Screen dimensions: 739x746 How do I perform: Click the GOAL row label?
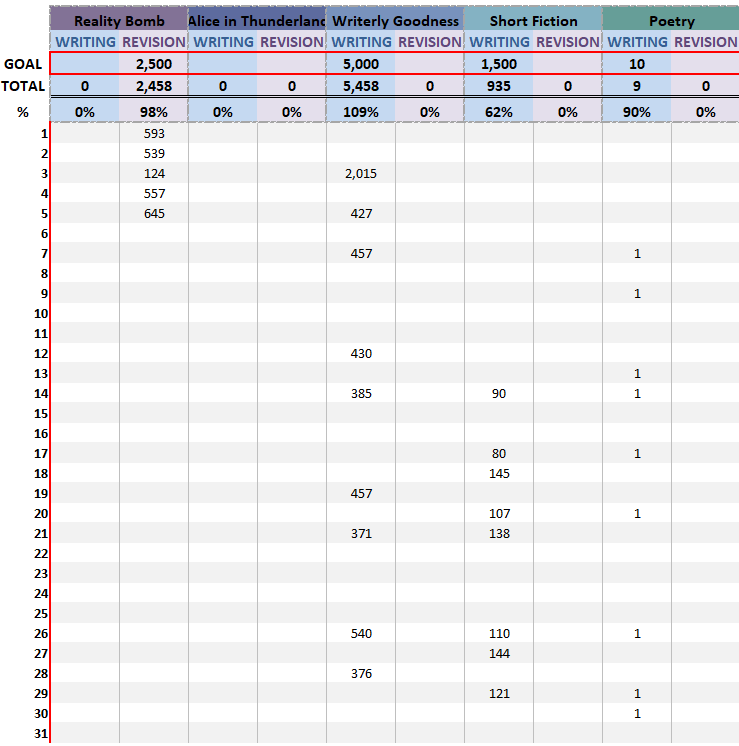tap(23, 64)
